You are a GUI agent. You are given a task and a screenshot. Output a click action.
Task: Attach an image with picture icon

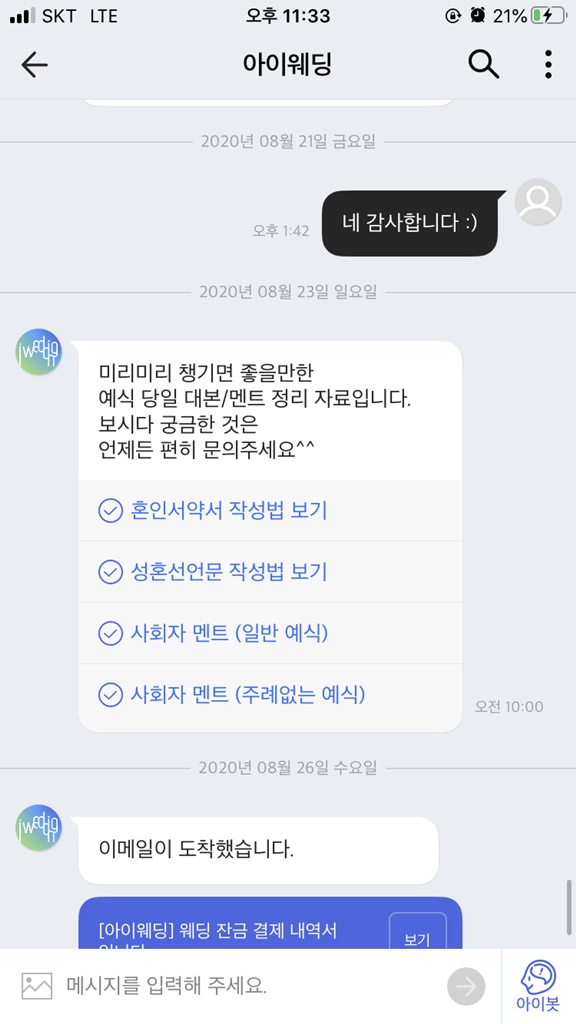click(37, 986)
